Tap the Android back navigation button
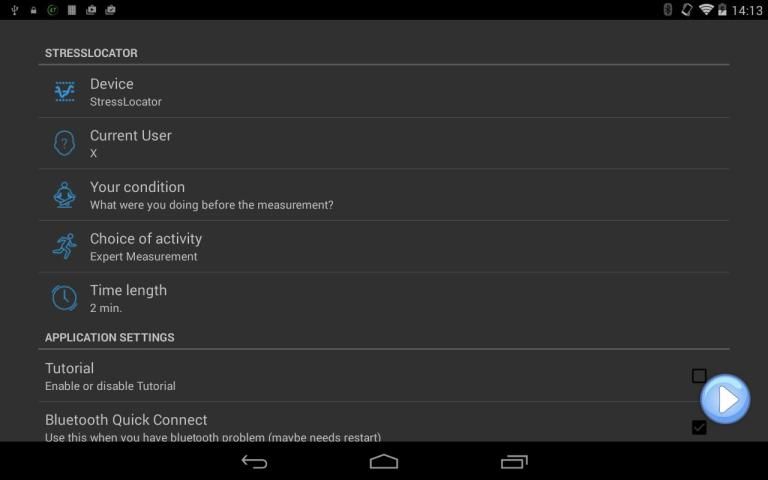 click(x=254, y=461)
